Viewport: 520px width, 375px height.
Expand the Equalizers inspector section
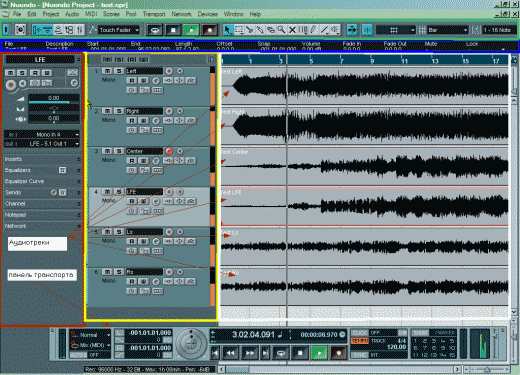(x=42, y=170)
